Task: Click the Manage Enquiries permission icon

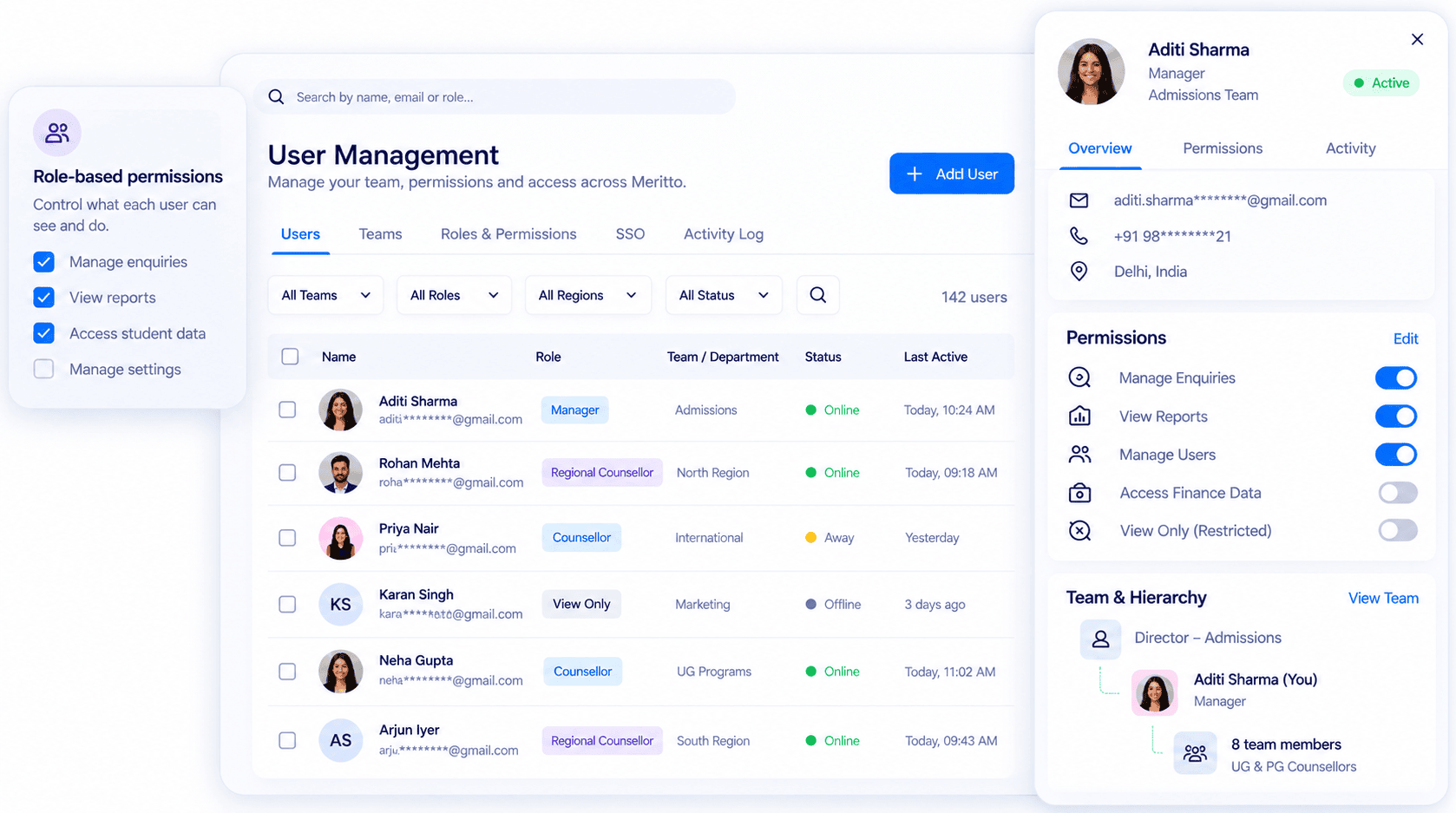Action: point(1079,377)
